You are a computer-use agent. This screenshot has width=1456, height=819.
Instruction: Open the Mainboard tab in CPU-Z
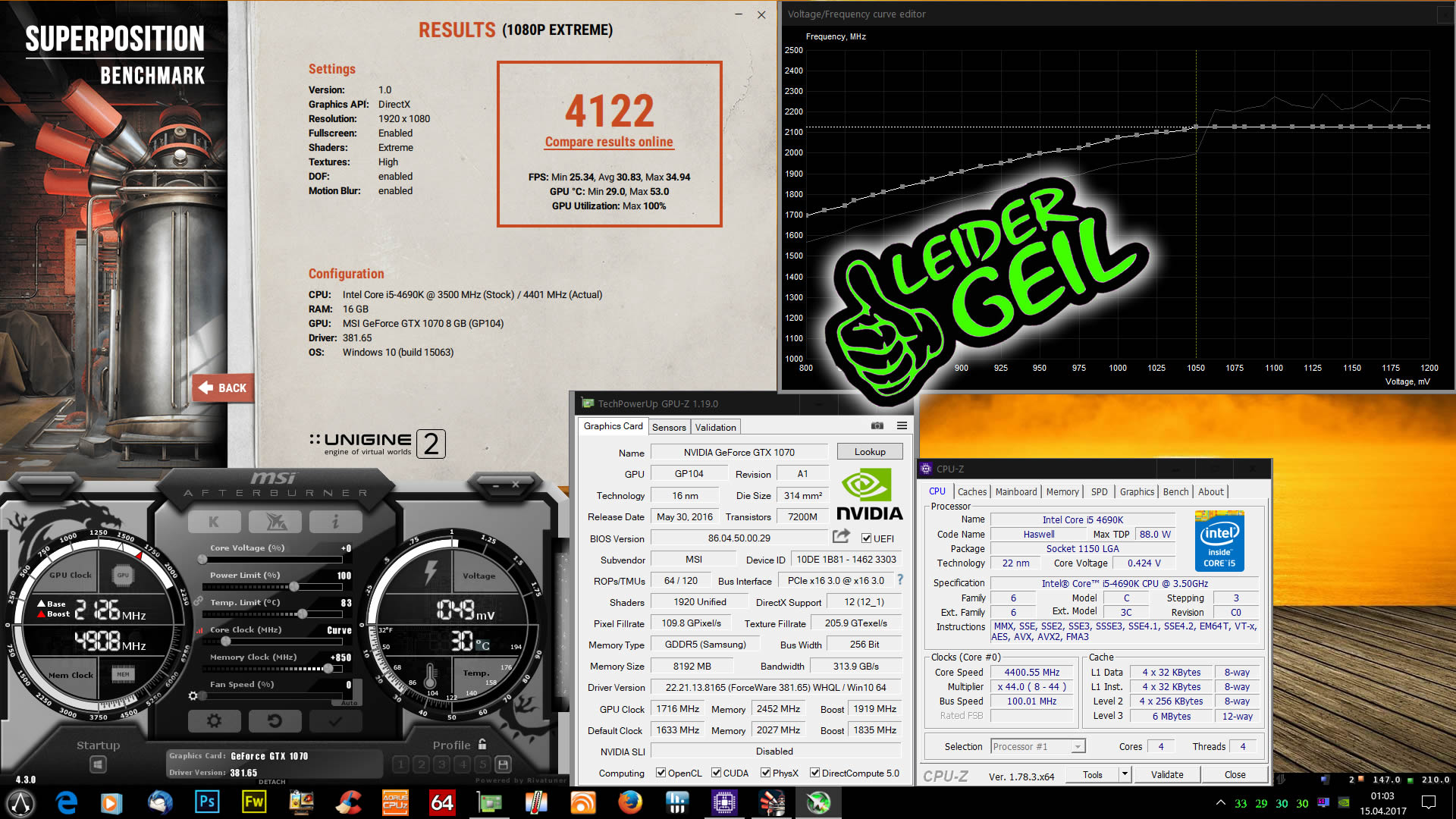click(1015, 491)
